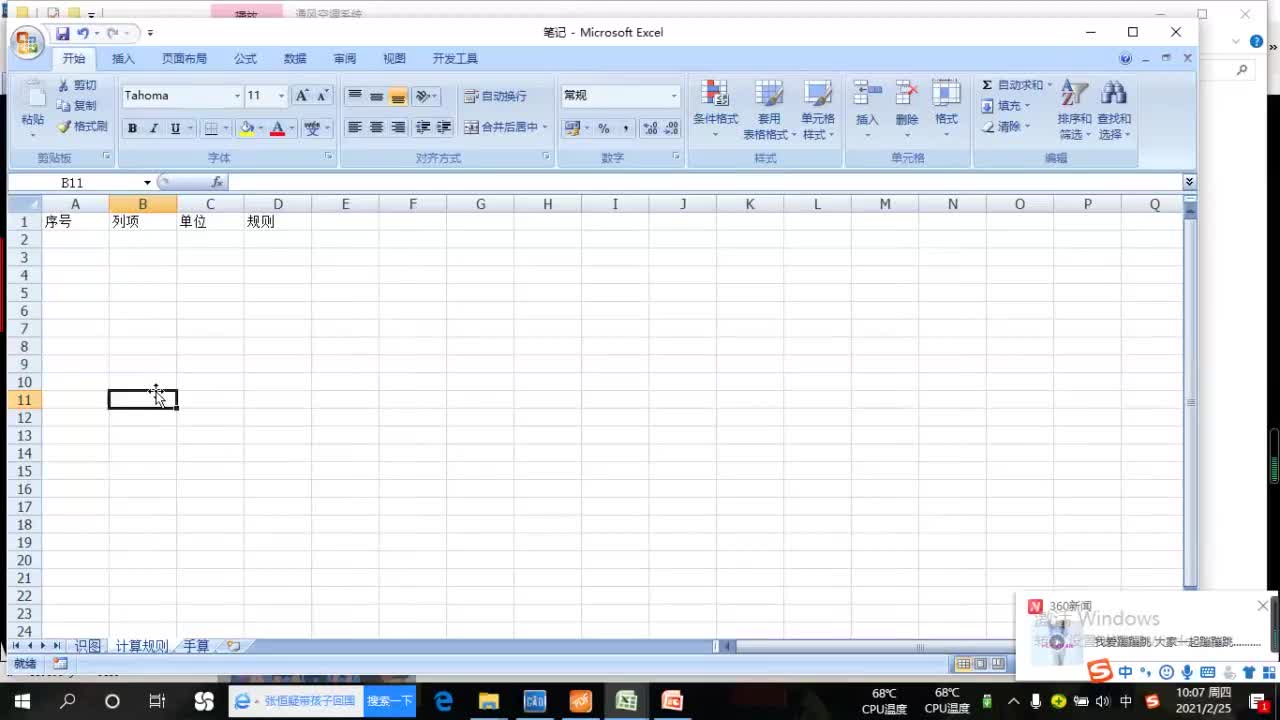Image resolution: width=1280 pixels, height=720 pixels.
Task: Apply the red font color
Action: point(277,128)
